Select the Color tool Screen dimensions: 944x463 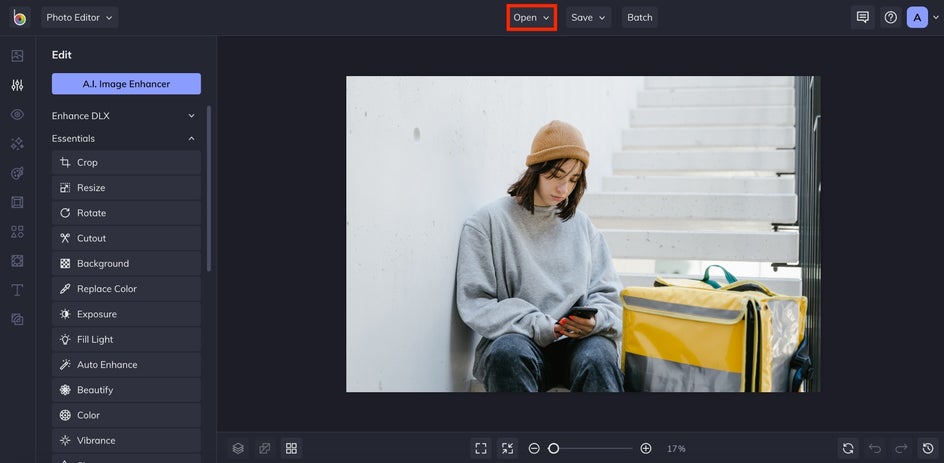click(126, 415)
